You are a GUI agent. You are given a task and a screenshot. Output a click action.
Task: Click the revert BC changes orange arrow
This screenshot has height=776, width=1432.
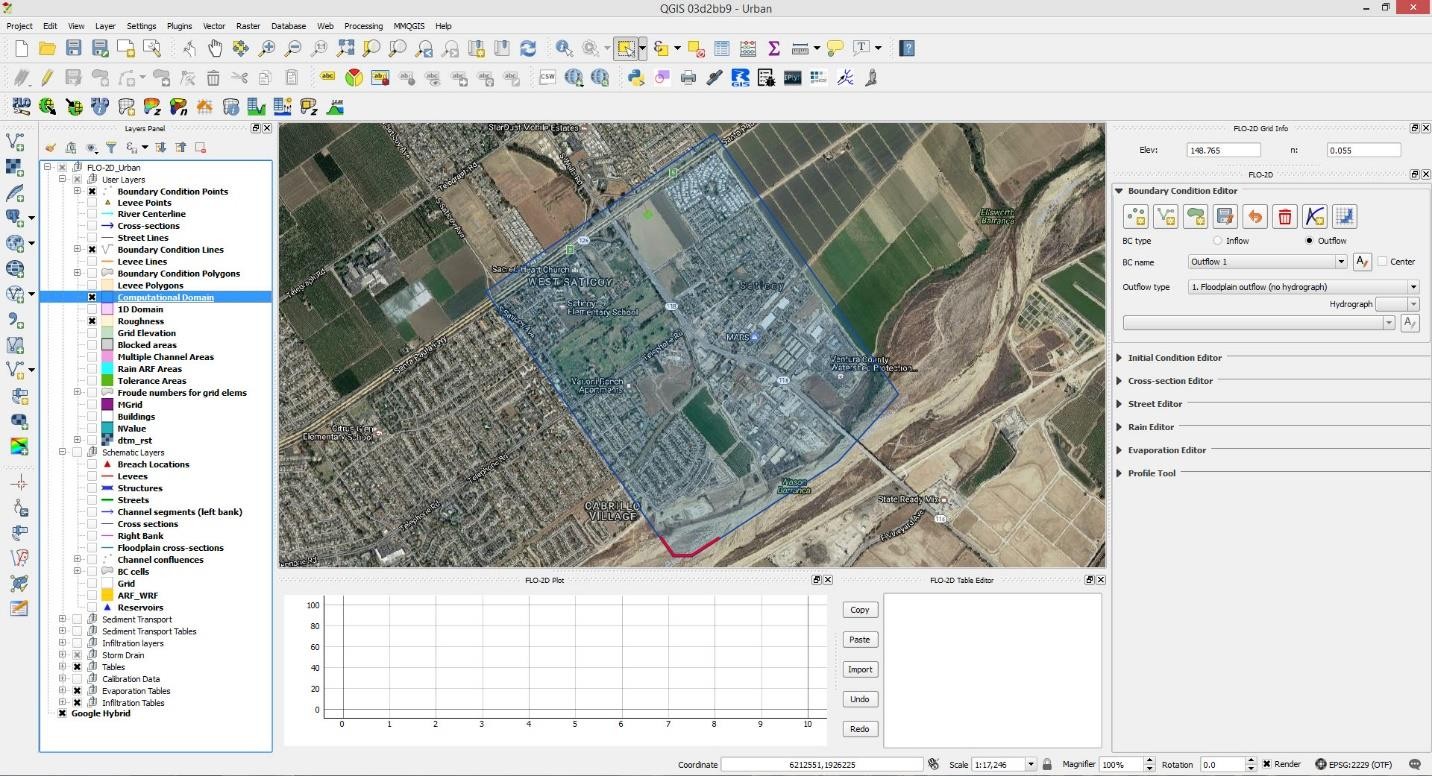click(x=1255, y=216)
